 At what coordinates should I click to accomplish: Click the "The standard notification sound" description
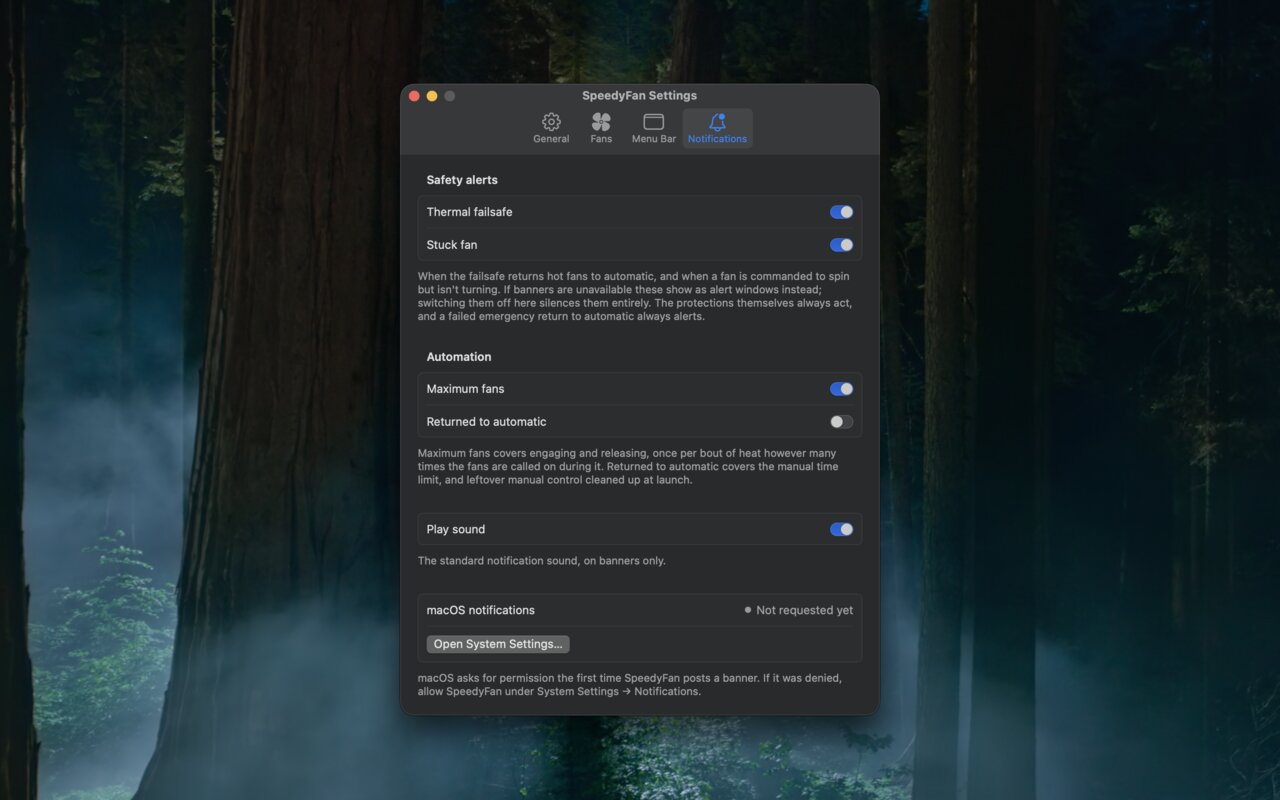(x=542, y=561)
